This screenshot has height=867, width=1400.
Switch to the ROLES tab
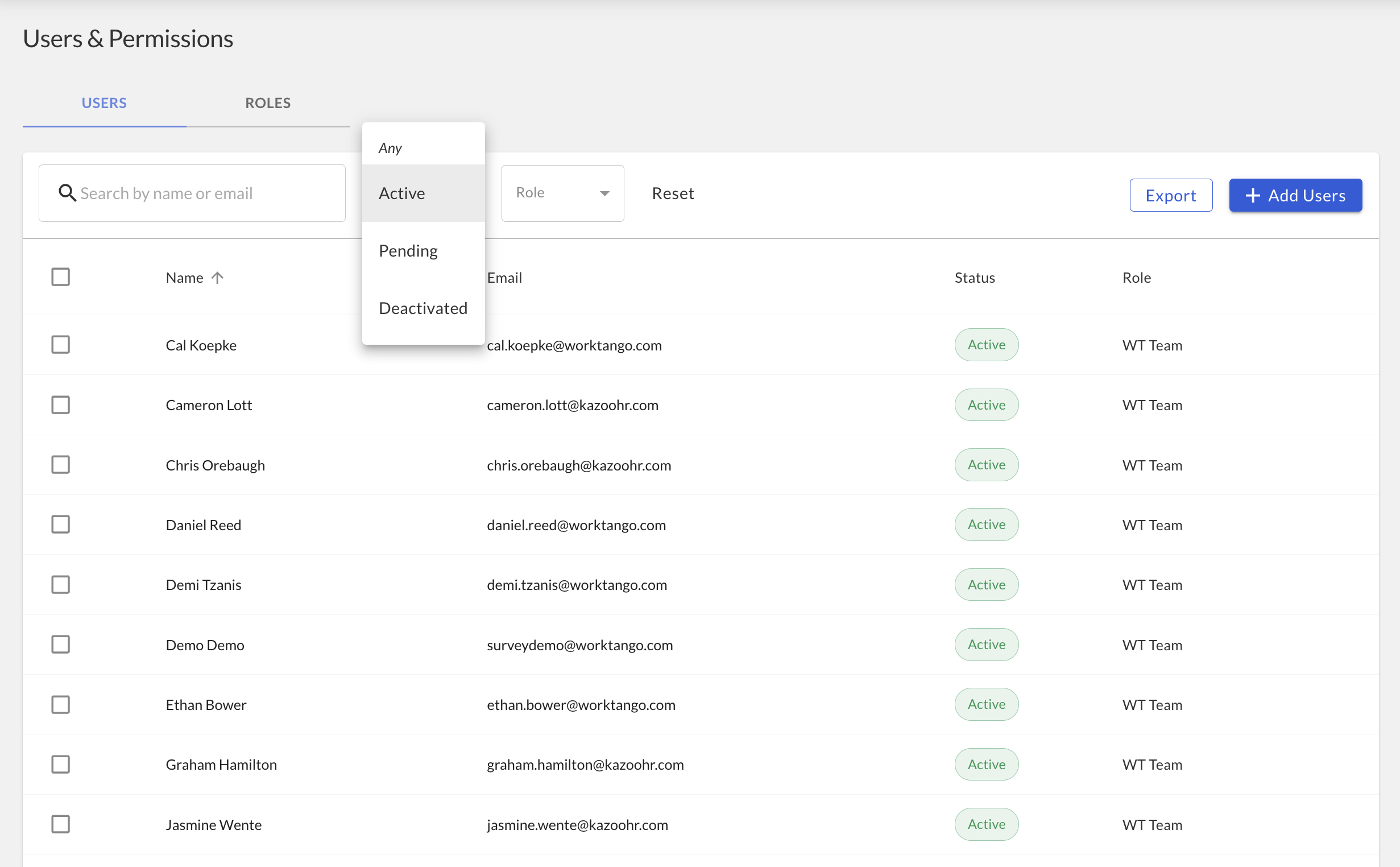[268, 103]
